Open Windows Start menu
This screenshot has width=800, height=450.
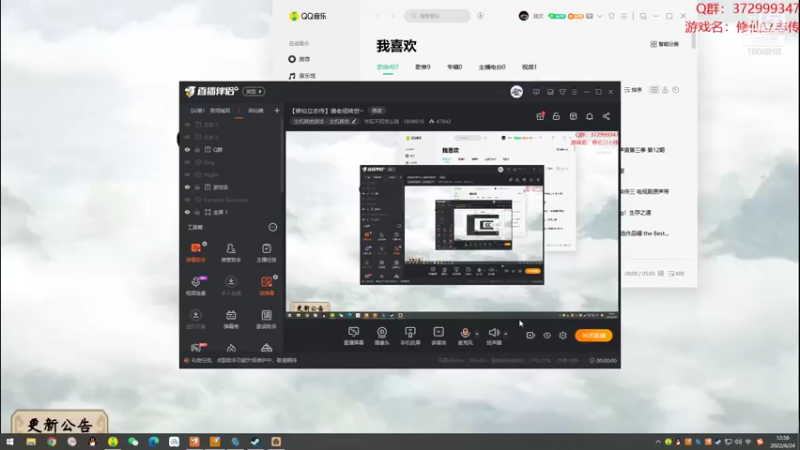[x=10, y=442]
